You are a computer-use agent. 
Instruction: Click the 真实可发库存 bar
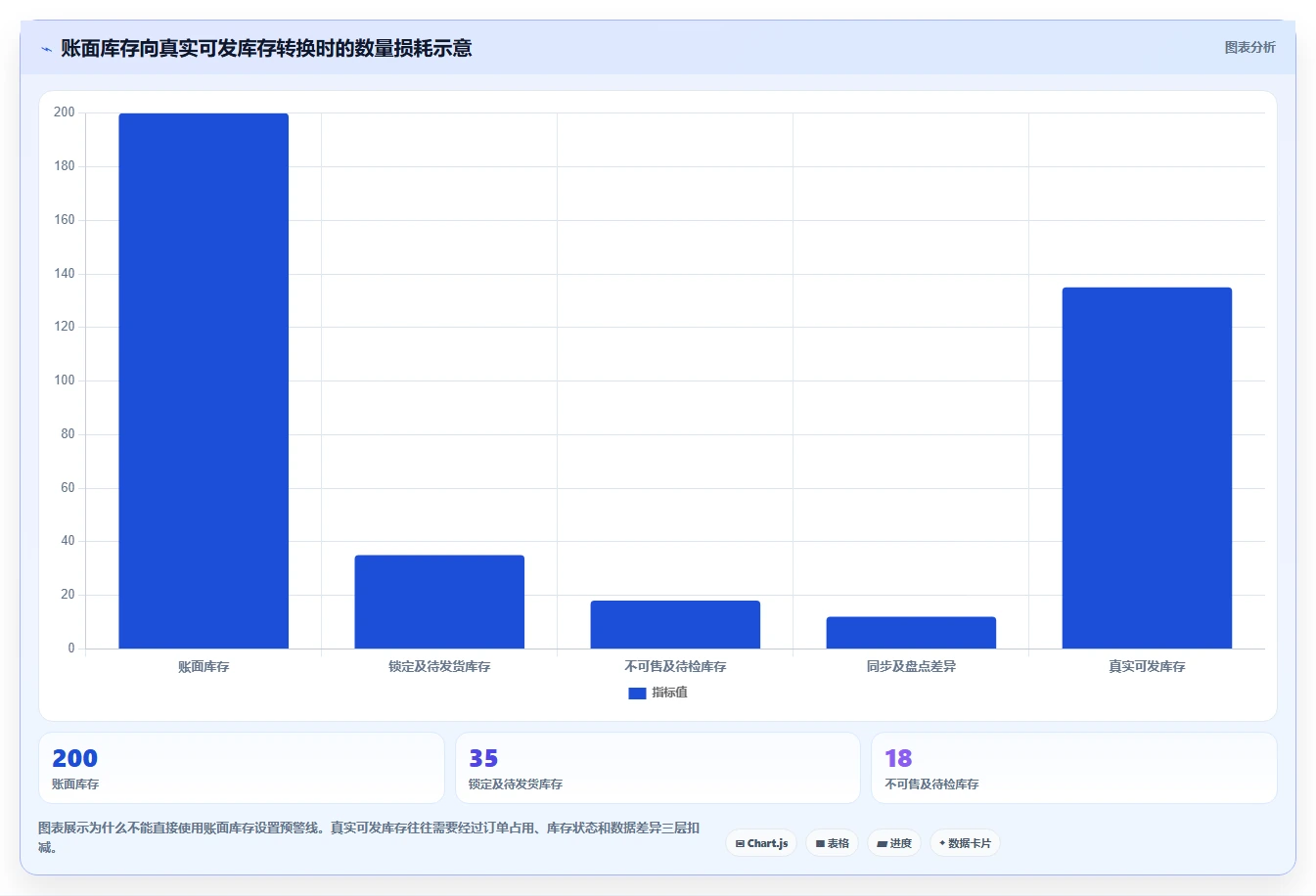(x=1147, y=468)
